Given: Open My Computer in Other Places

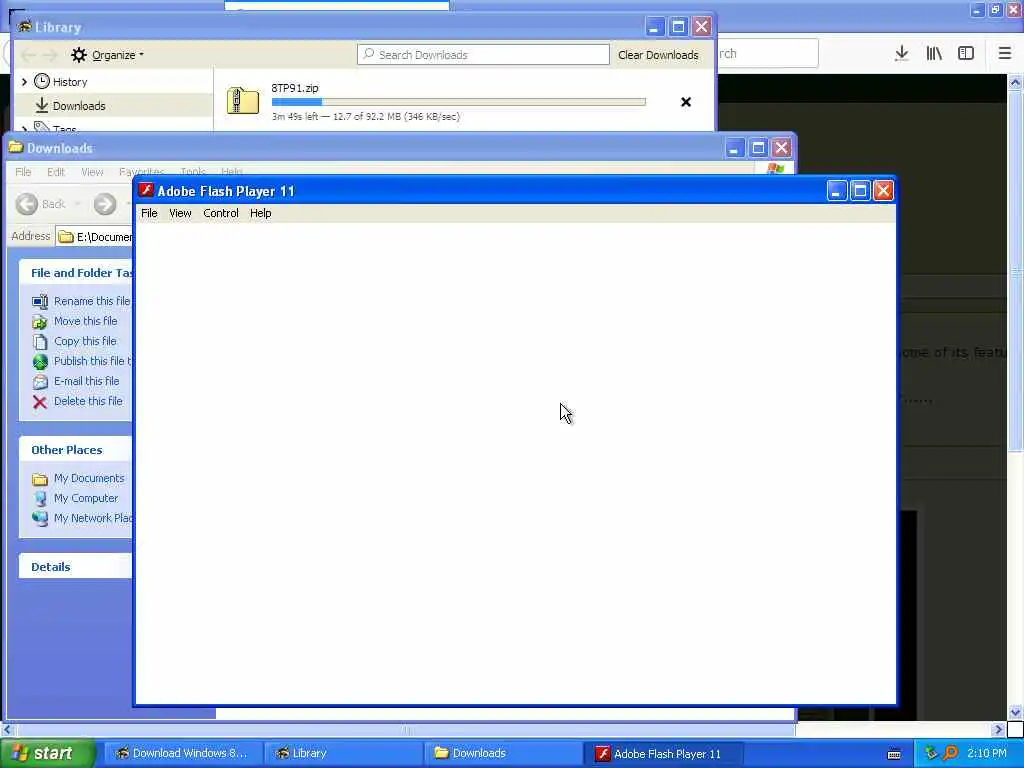Looking at the screenshot, I should (86, 498).
